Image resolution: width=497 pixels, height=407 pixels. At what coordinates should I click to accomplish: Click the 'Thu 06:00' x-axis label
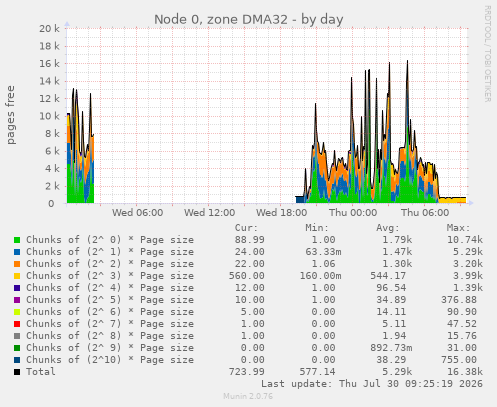[x=425, y=212]
